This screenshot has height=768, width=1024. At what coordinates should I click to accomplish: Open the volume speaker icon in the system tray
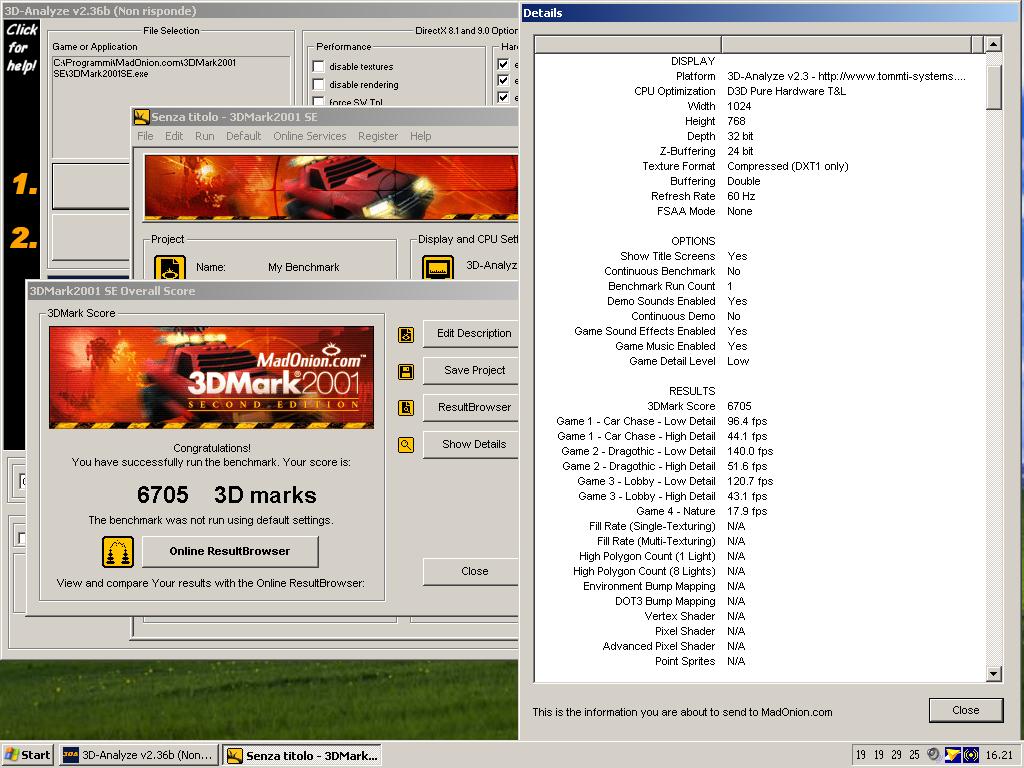[935, 754]
